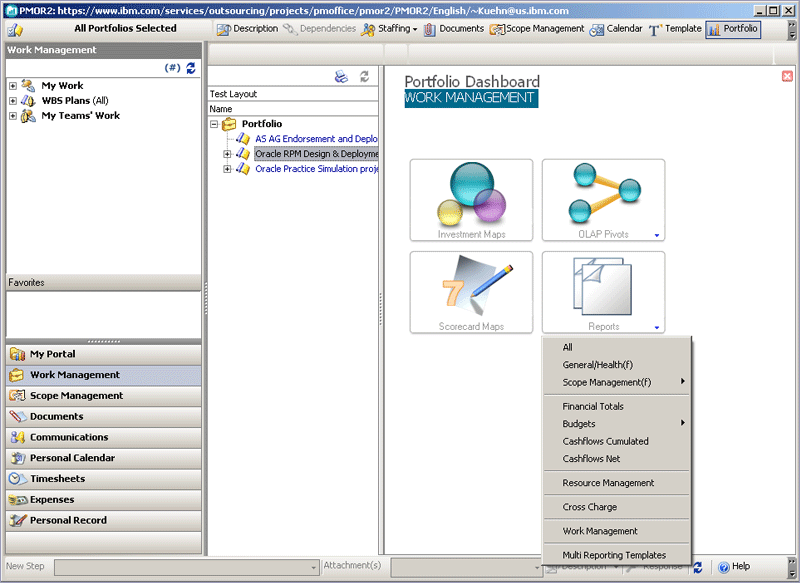This screenshot has width=800, height=583.
Task: Click the refresh icon next to Help
Action: pos(698,567)
